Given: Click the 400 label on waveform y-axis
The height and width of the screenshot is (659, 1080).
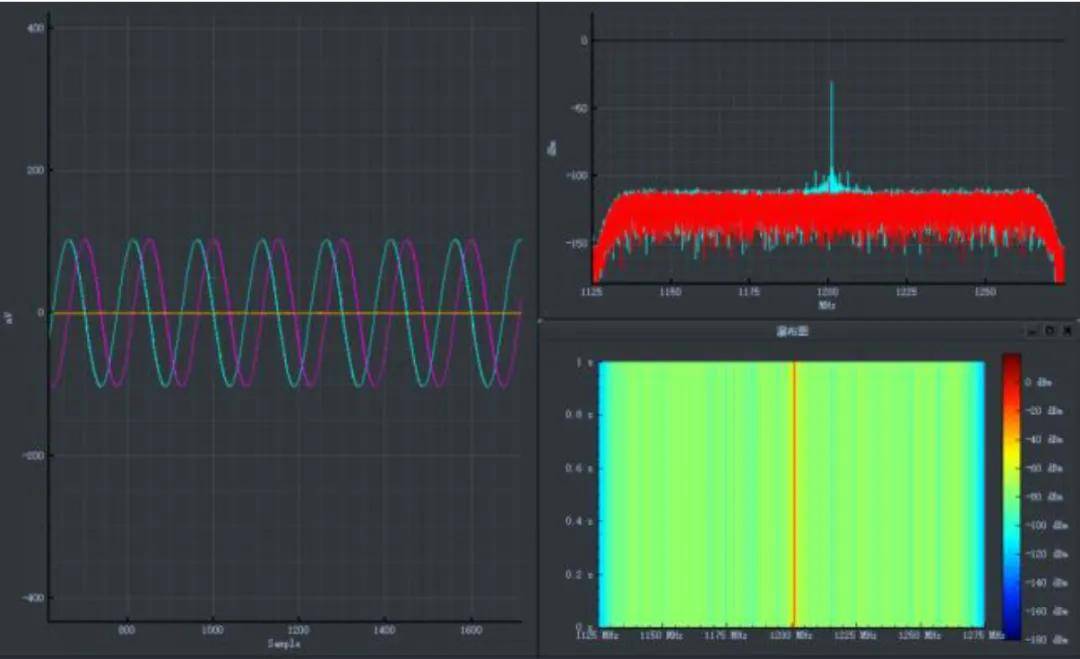Looking at the screenshot, I should pos(35,28).
